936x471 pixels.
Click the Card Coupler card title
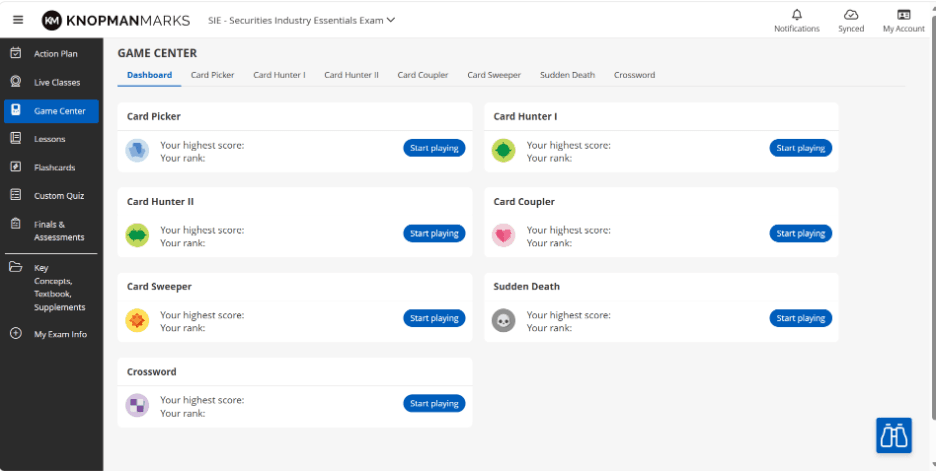[524, 202]
